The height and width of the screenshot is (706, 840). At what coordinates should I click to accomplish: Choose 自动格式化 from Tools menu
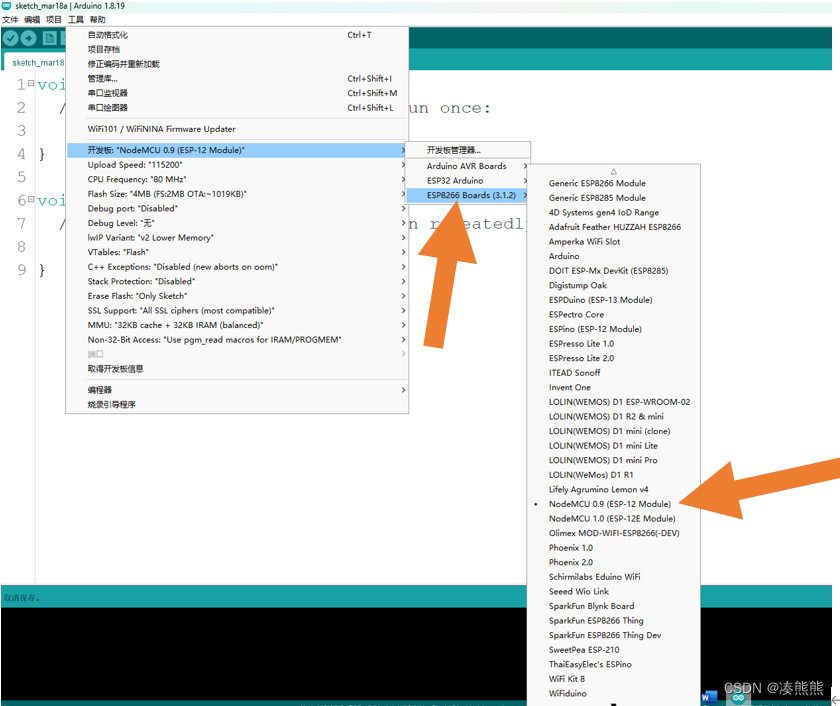coord(237,35)
